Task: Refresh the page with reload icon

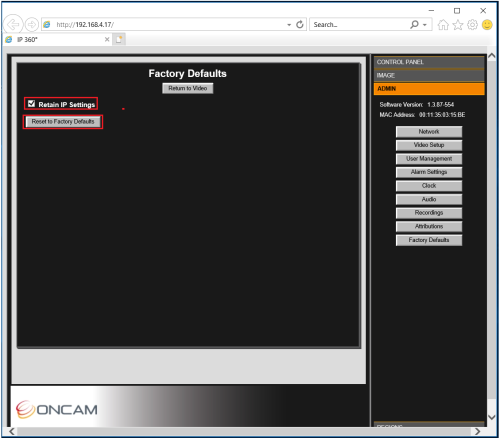Action: click(x=300, y=24)
